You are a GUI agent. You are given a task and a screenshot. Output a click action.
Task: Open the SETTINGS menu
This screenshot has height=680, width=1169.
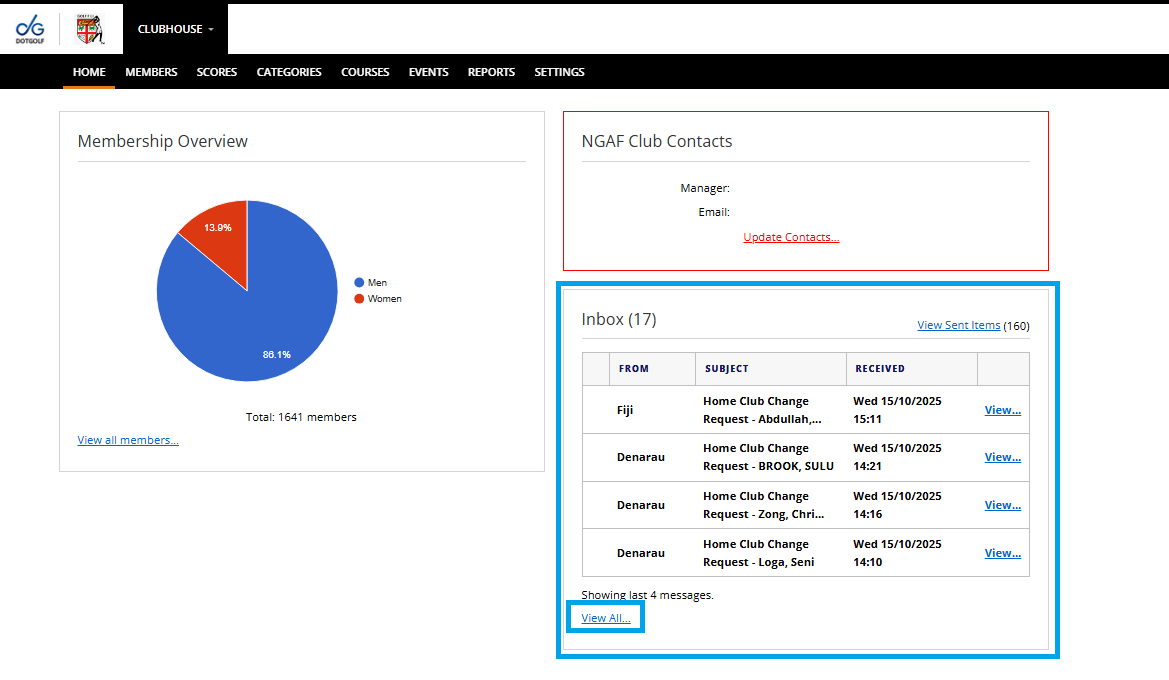click(559, 72)
